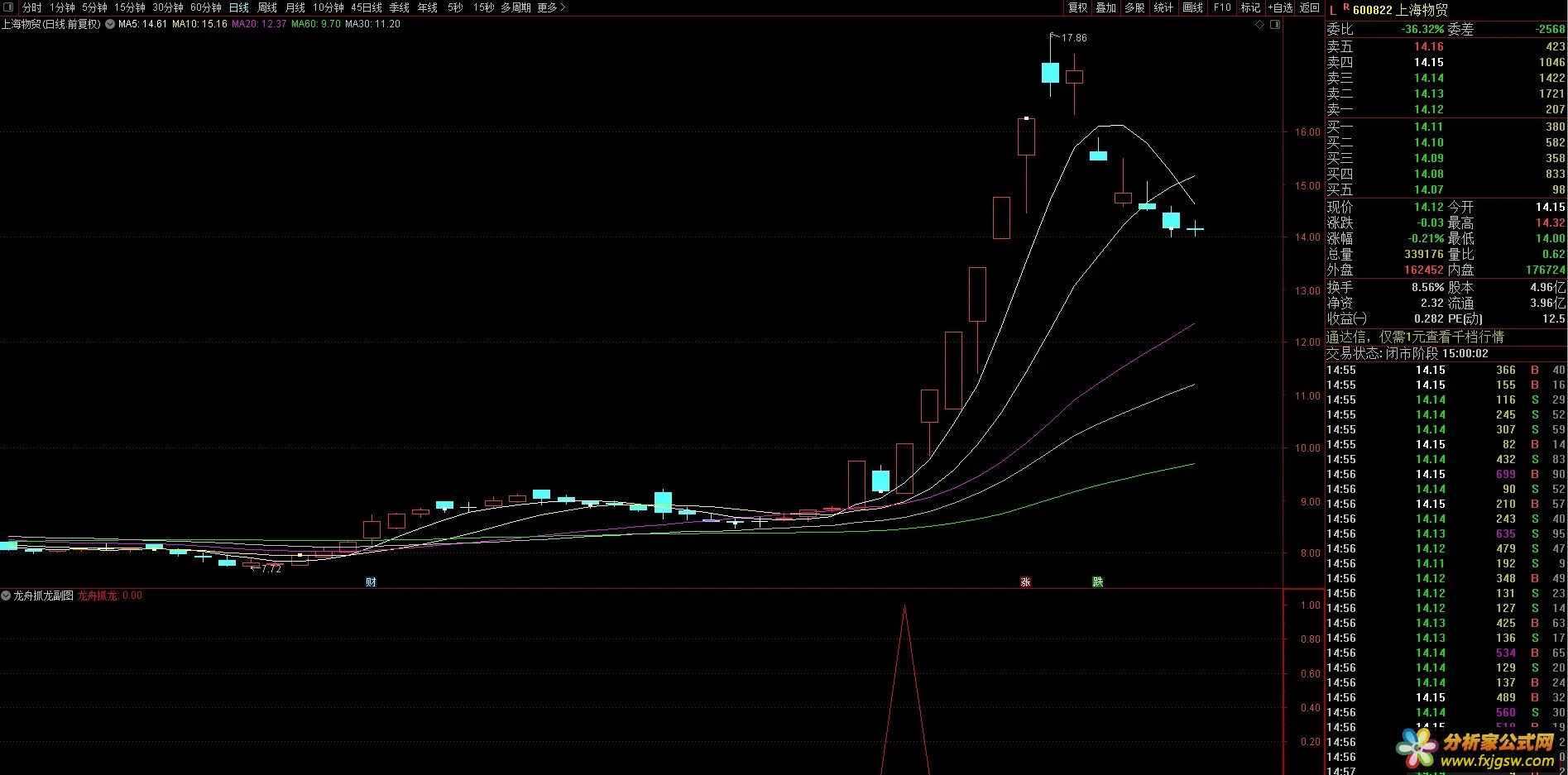Click the 换手 8.56% value
The height and width of the screenshot is (775, 1568).
tap(1427, 287)
